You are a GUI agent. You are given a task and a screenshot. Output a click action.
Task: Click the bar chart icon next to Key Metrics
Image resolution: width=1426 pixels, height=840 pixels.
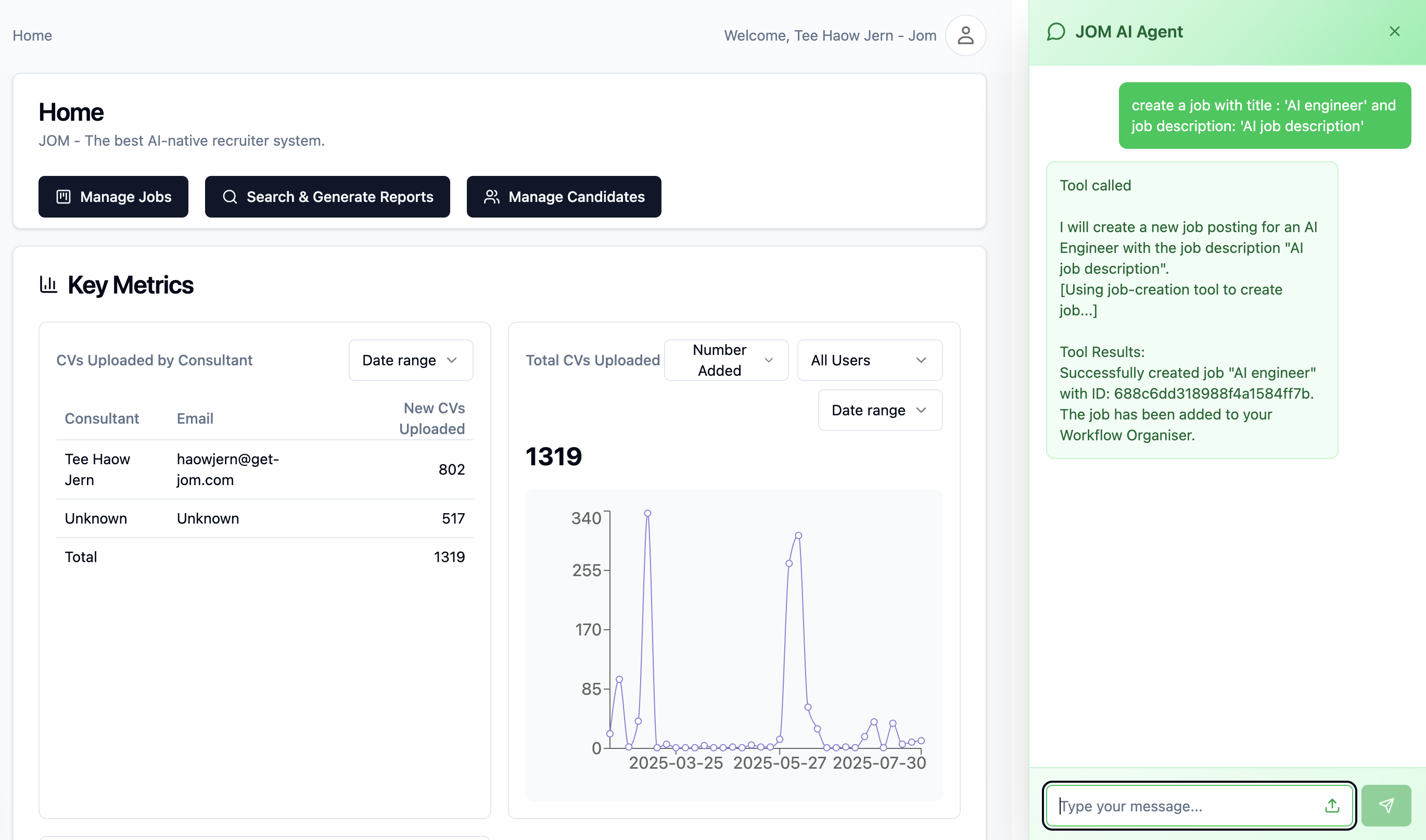(x=49, y=284)
